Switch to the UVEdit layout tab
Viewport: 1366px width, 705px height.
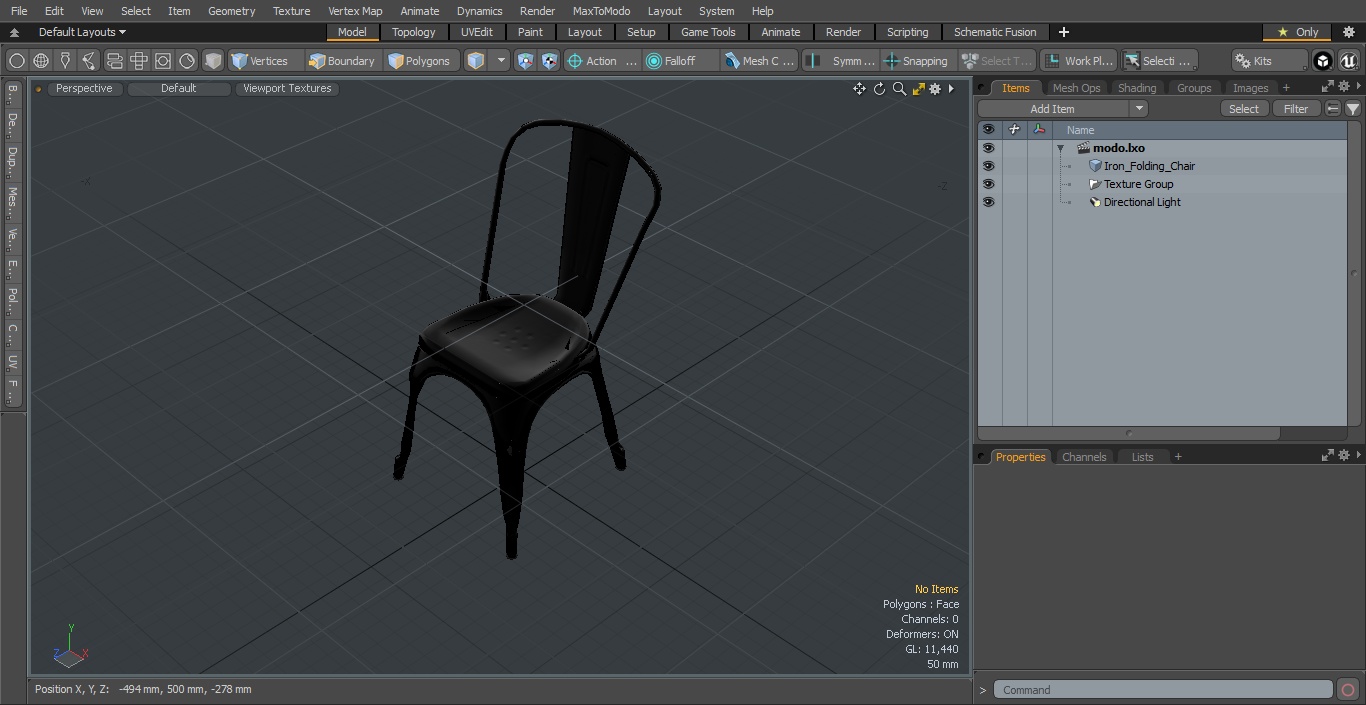[x=477, y=32]
